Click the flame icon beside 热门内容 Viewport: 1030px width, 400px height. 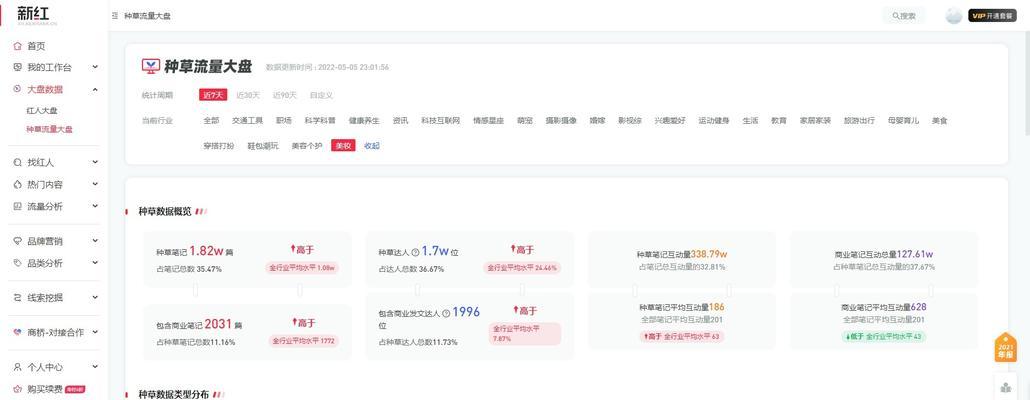17,185
